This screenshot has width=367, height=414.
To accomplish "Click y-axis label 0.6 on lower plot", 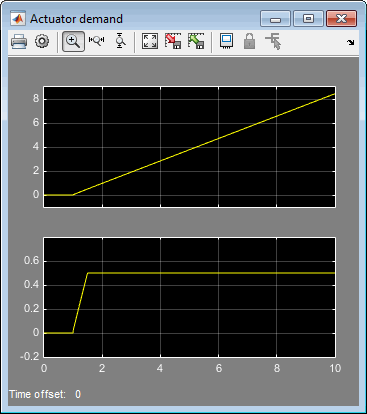I will (31, 261).
